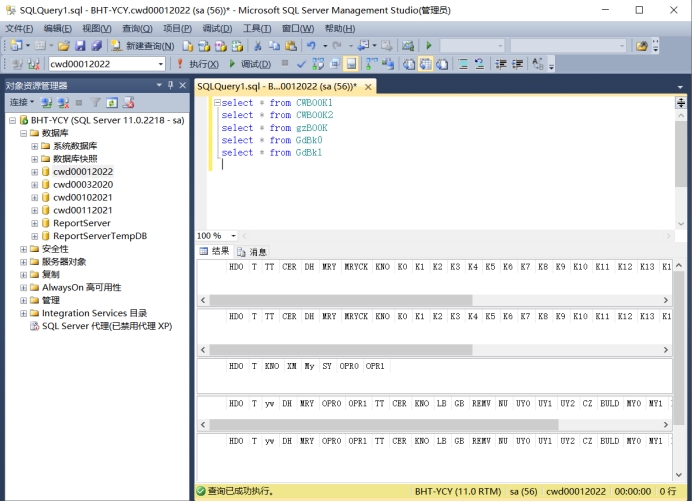Toggle auto-hide pin on Object Explorer panel

pos(171,85)
